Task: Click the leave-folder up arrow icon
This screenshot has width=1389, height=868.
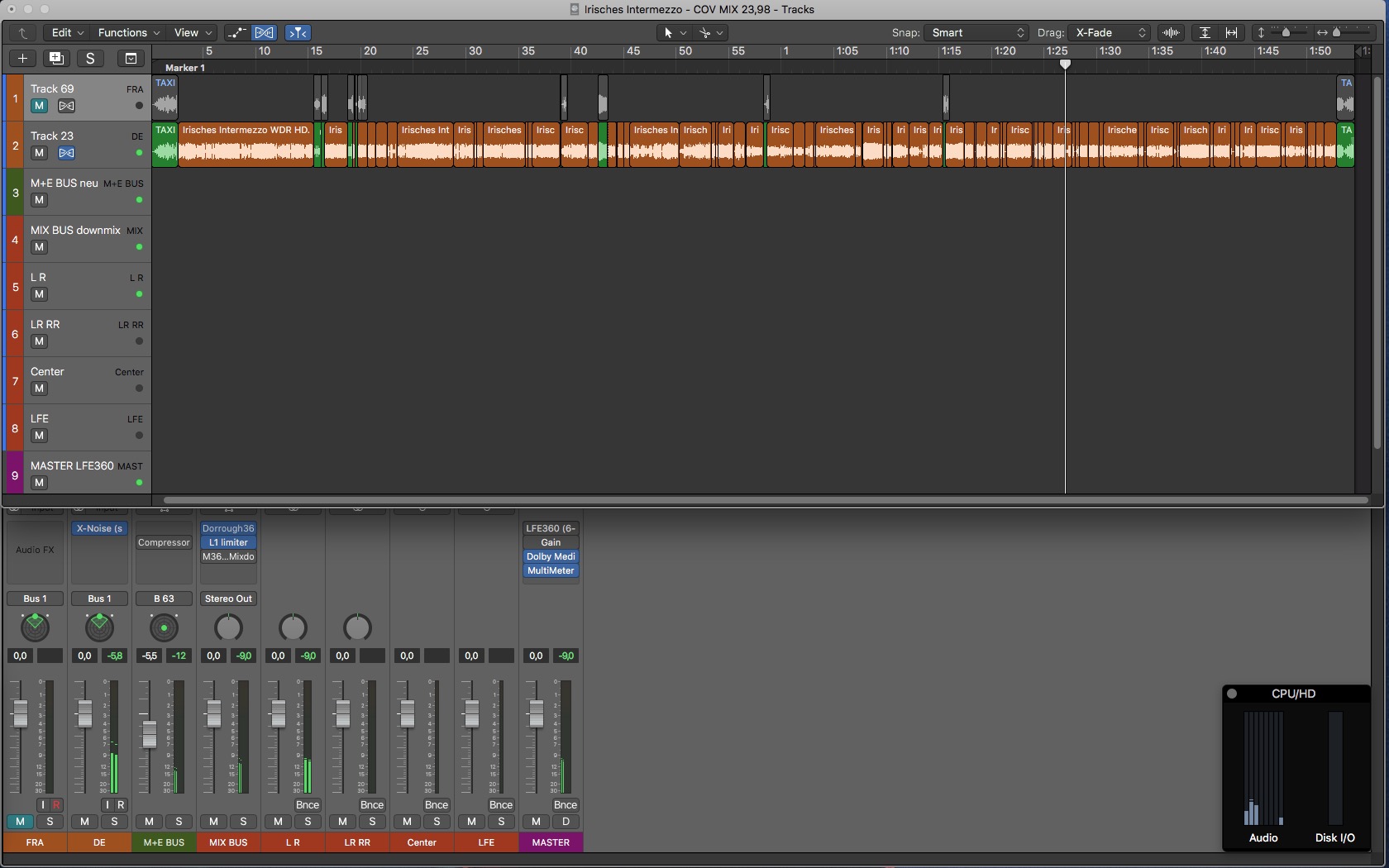Action: point(23,33)
